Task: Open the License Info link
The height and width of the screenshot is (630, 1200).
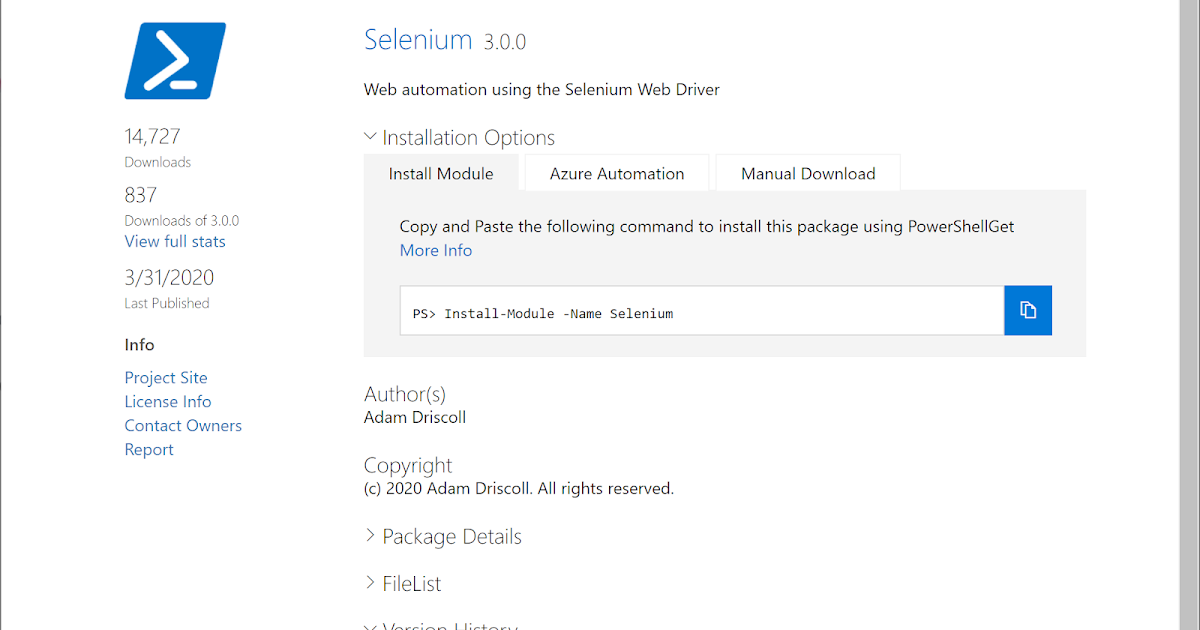Action: click(168, 402)
